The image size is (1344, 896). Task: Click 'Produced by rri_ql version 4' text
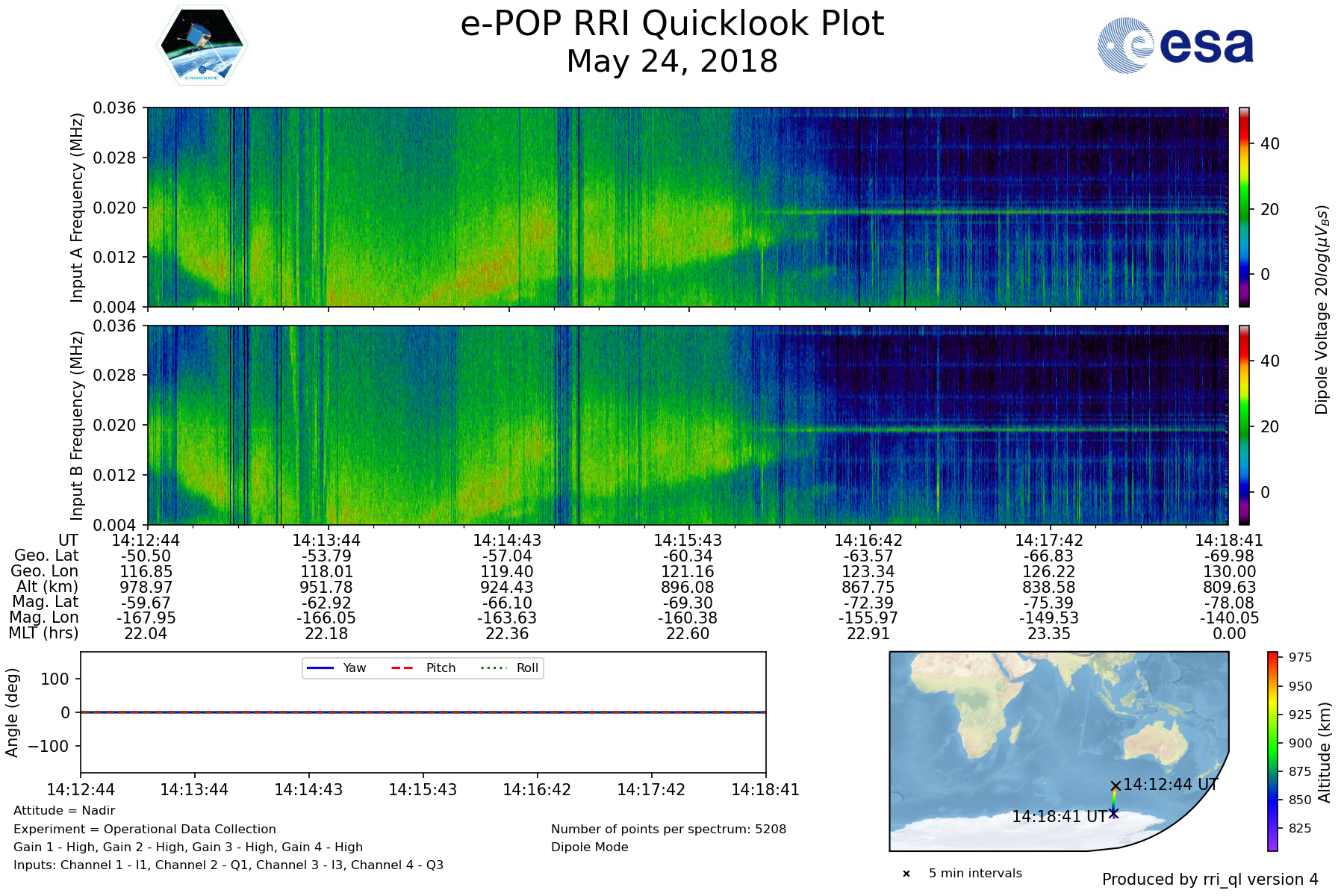tap(1210, 880)
